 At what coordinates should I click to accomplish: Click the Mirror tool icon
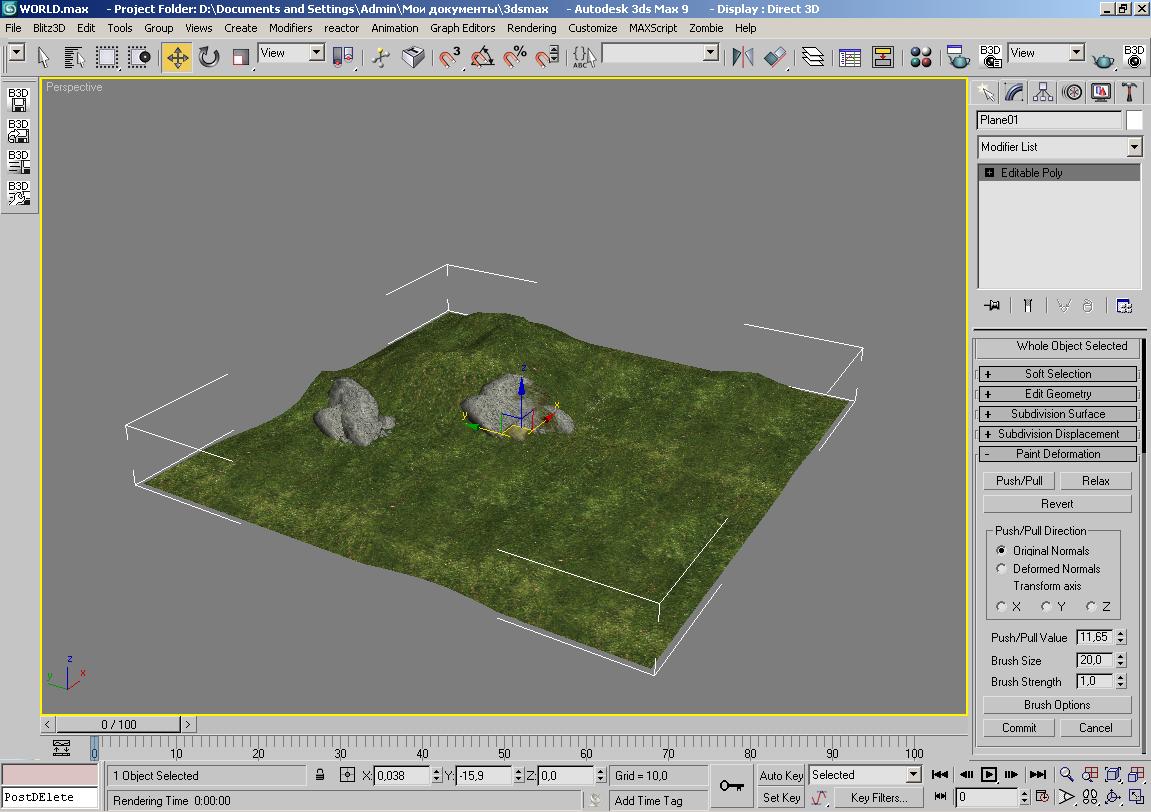(742, 57)
